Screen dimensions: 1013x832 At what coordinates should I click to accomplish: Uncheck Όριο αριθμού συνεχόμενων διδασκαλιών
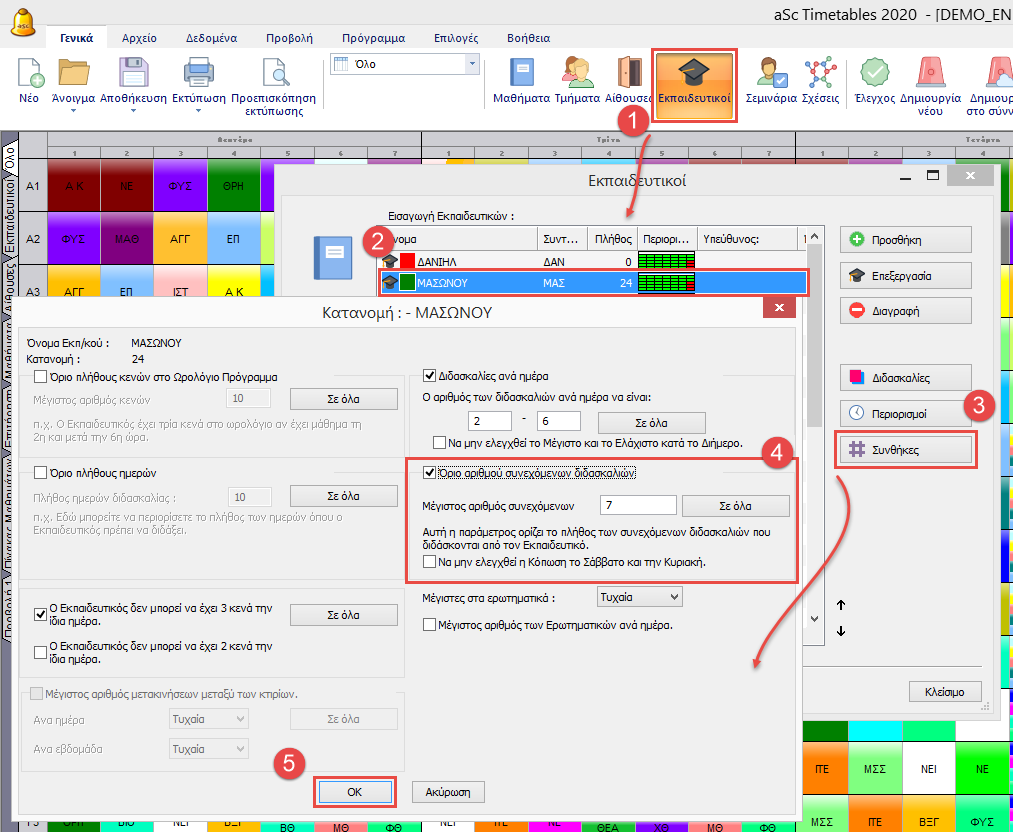(x=430, y=473)
